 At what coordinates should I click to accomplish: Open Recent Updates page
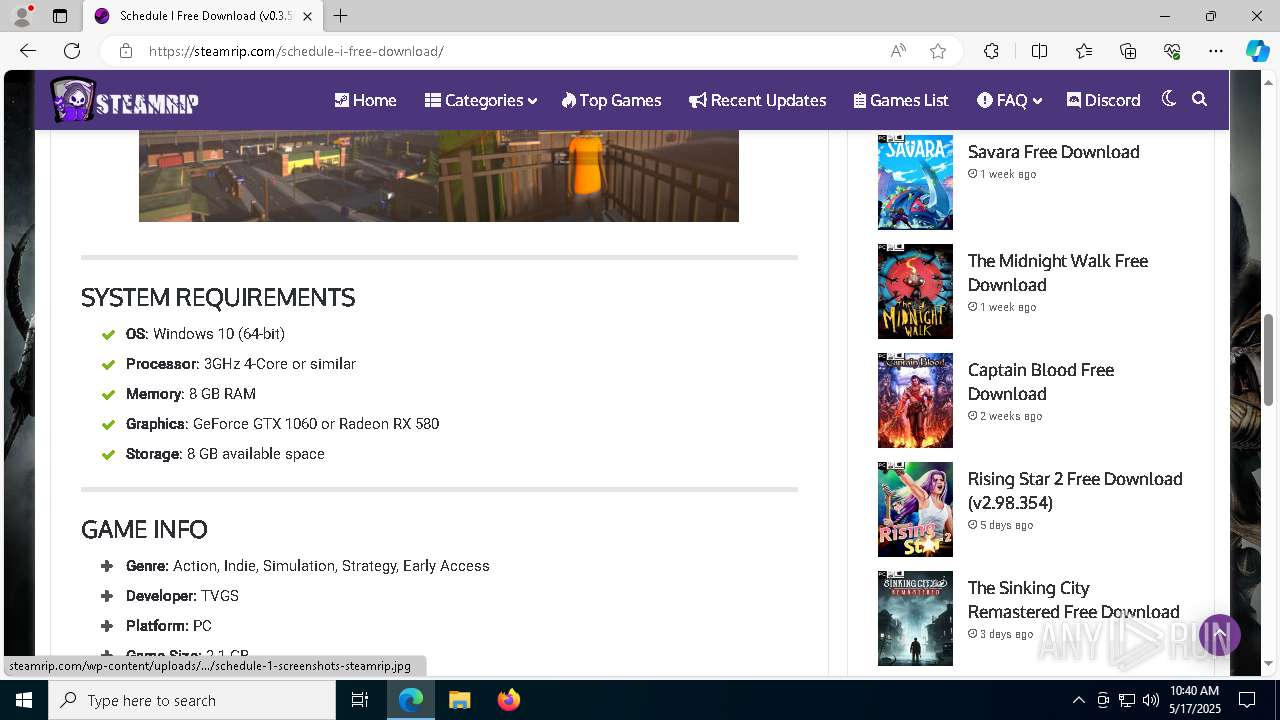758,100
